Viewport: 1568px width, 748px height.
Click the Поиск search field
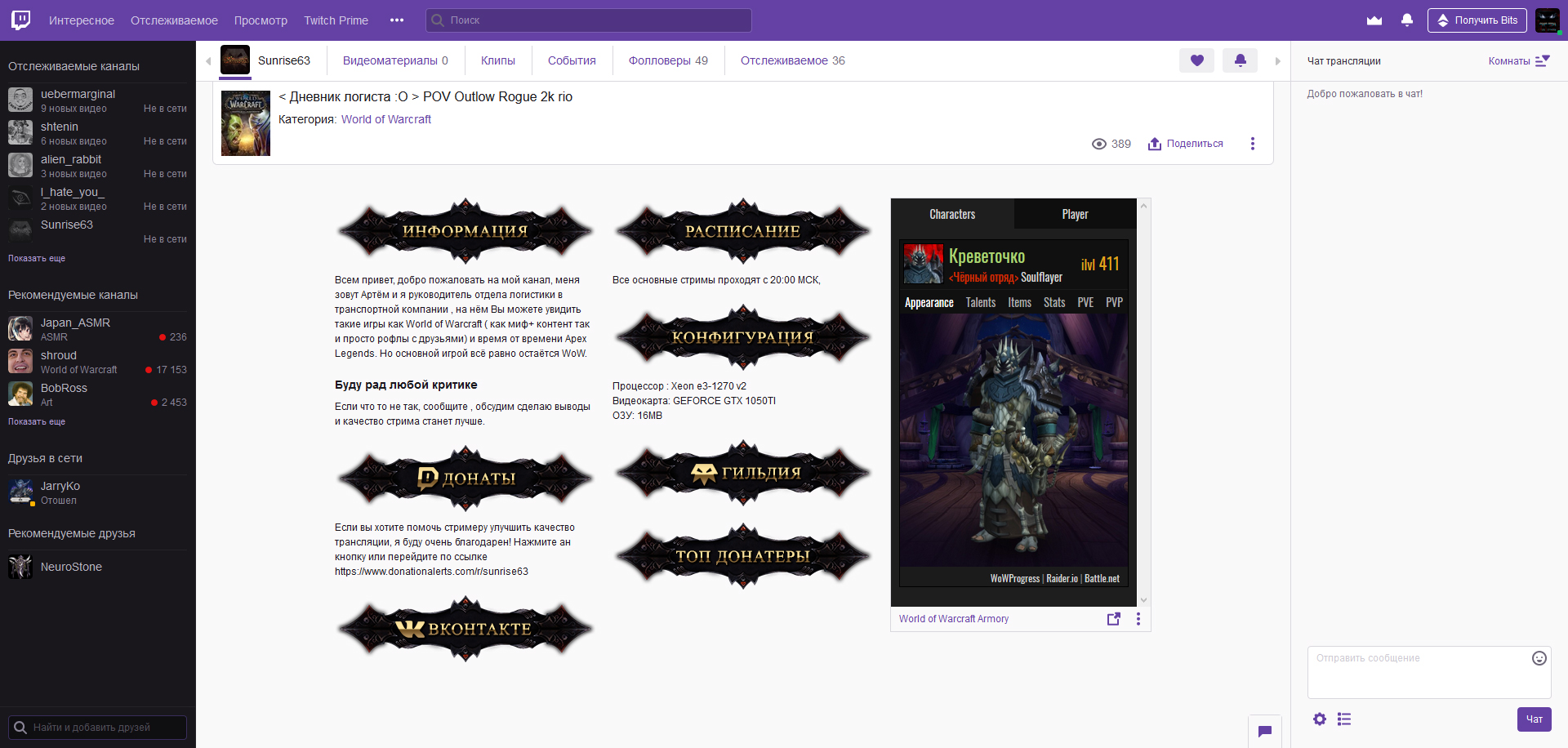coord(588,20)
